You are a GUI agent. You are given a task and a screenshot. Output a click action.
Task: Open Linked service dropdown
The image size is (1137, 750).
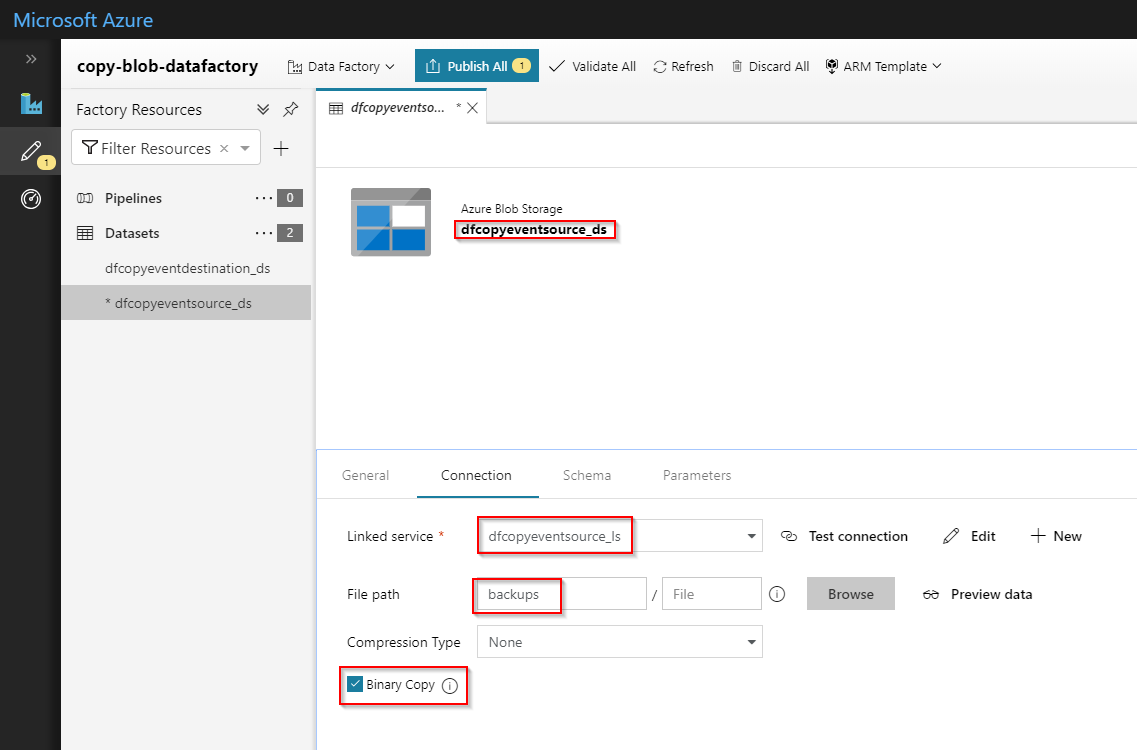point(751,536)
